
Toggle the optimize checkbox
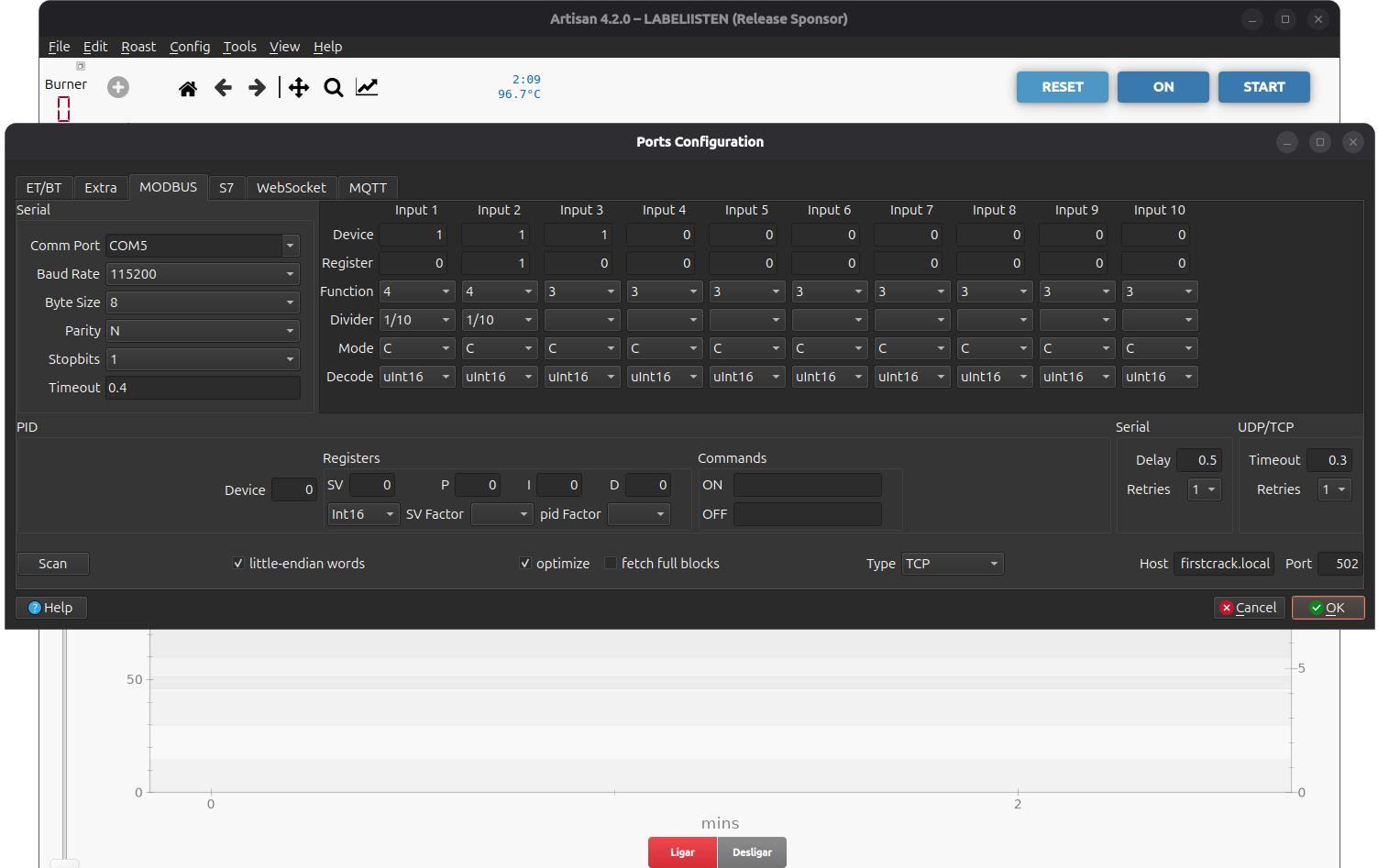[525, 564]
